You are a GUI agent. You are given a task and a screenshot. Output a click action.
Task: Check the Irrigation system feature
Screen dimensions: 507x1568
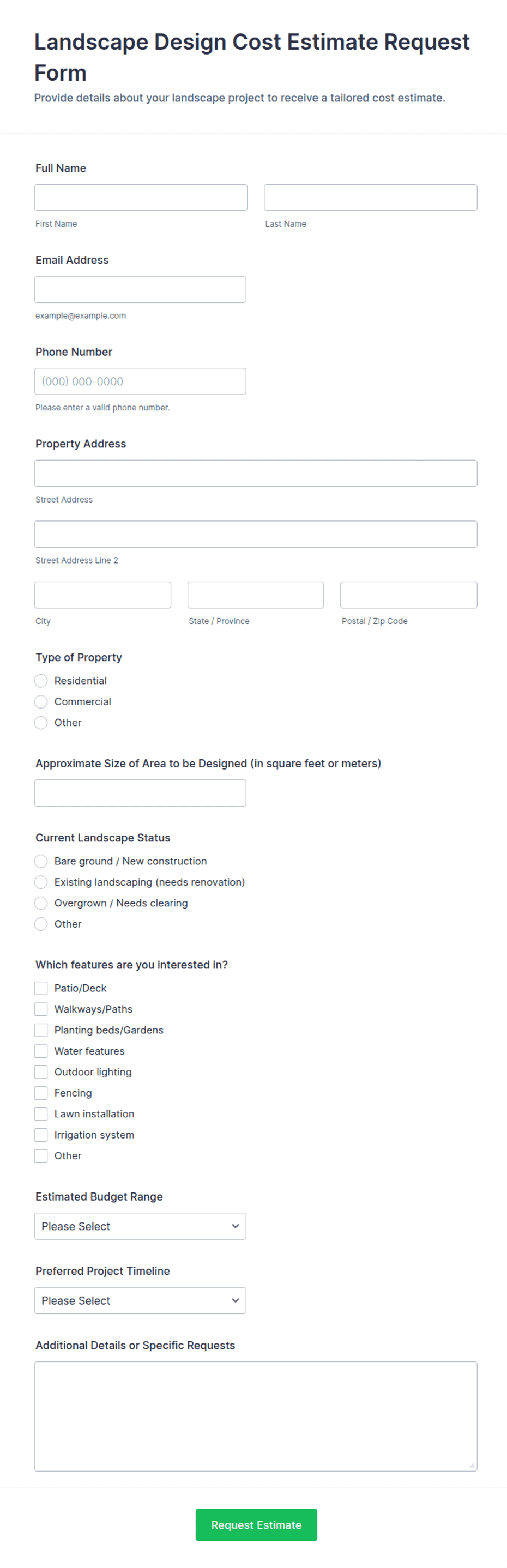pos(41,1135)
